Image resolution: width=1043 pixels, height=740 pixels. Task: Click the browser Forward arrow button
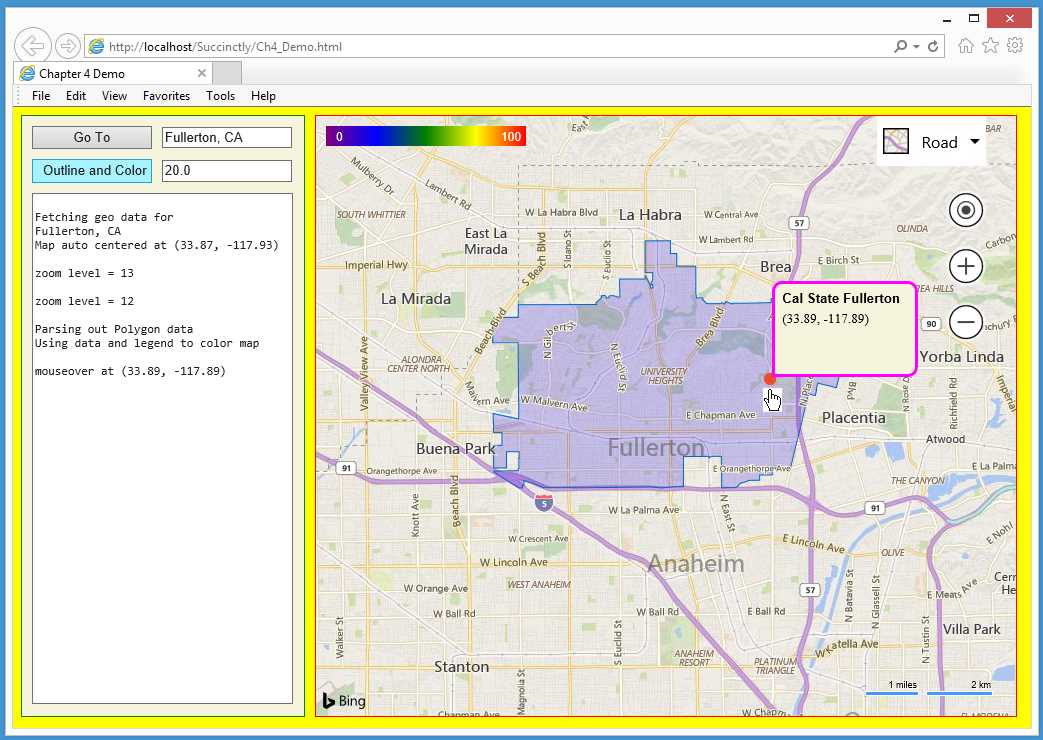[x=67, y=46]
